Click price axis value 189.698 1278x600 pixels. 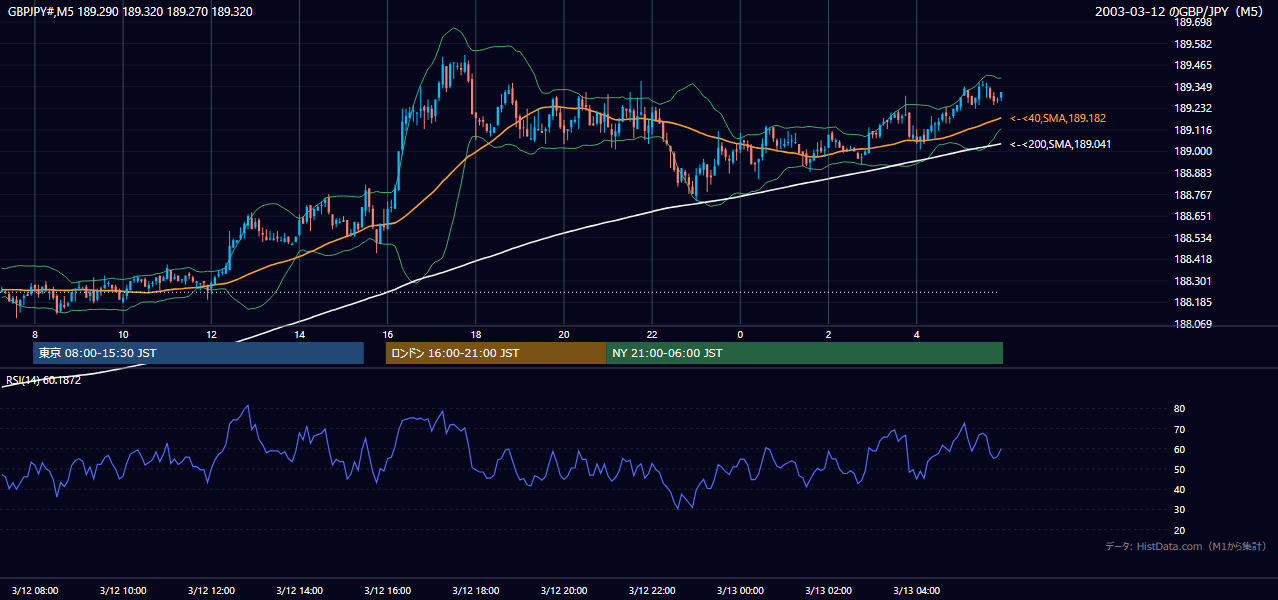click(x=1193, y=22)
